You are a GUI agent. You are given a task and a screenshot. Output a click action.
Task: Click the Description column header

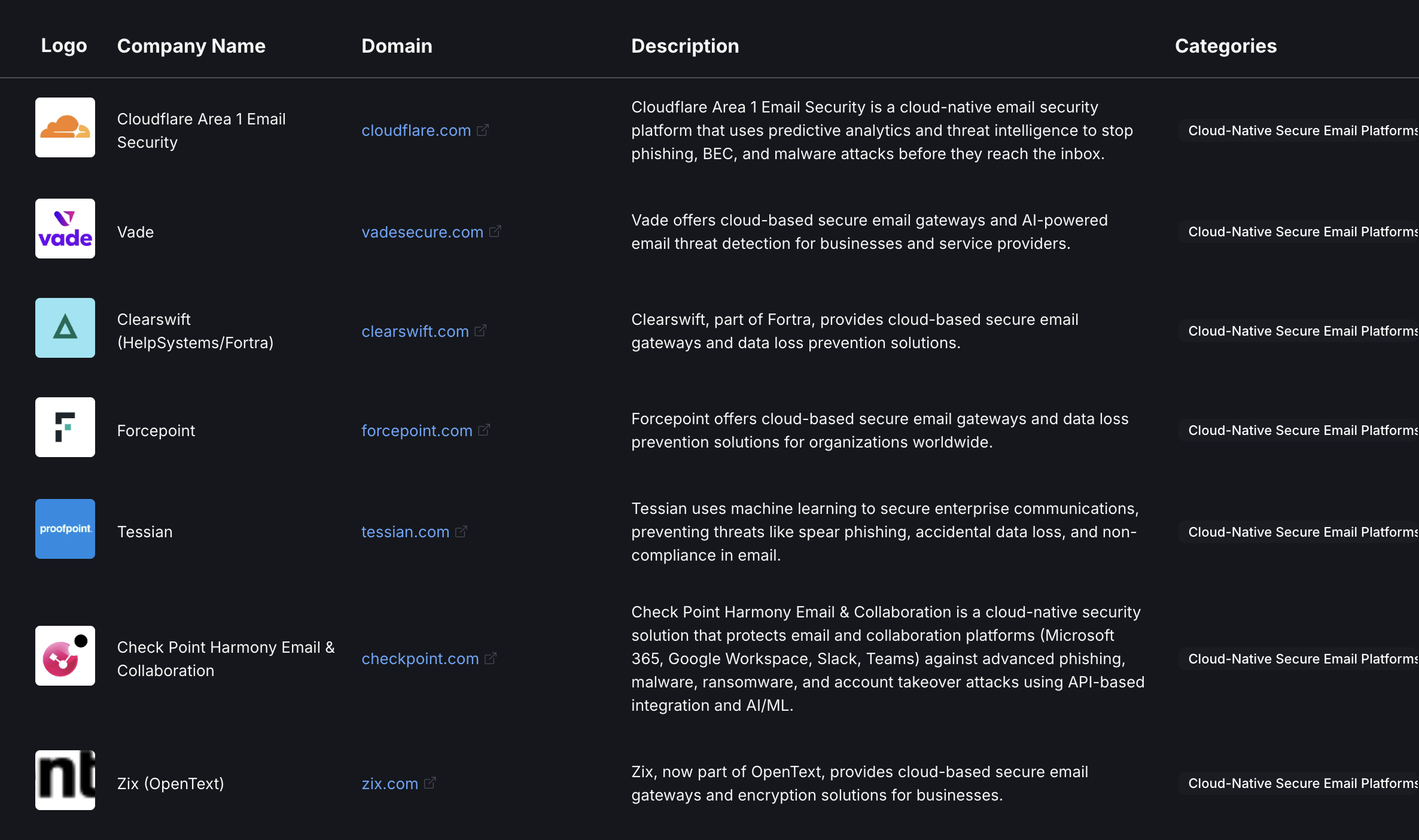coord(685,46)
